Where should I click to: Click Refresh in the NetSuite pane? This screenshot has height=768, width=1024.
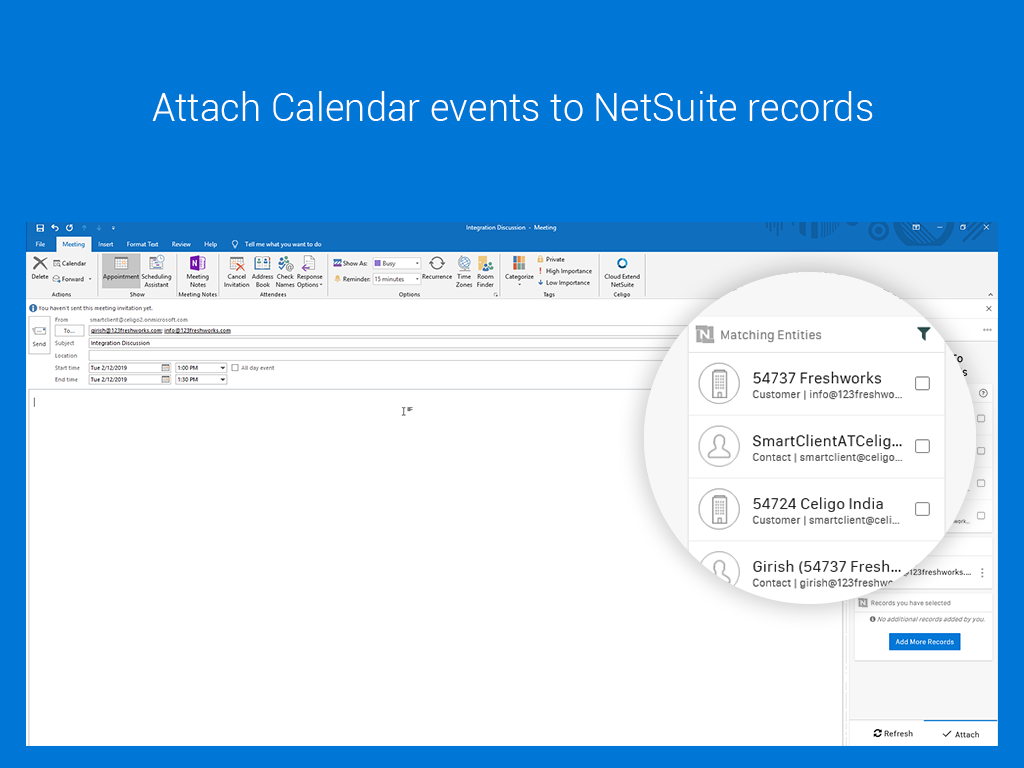point(893,733)
